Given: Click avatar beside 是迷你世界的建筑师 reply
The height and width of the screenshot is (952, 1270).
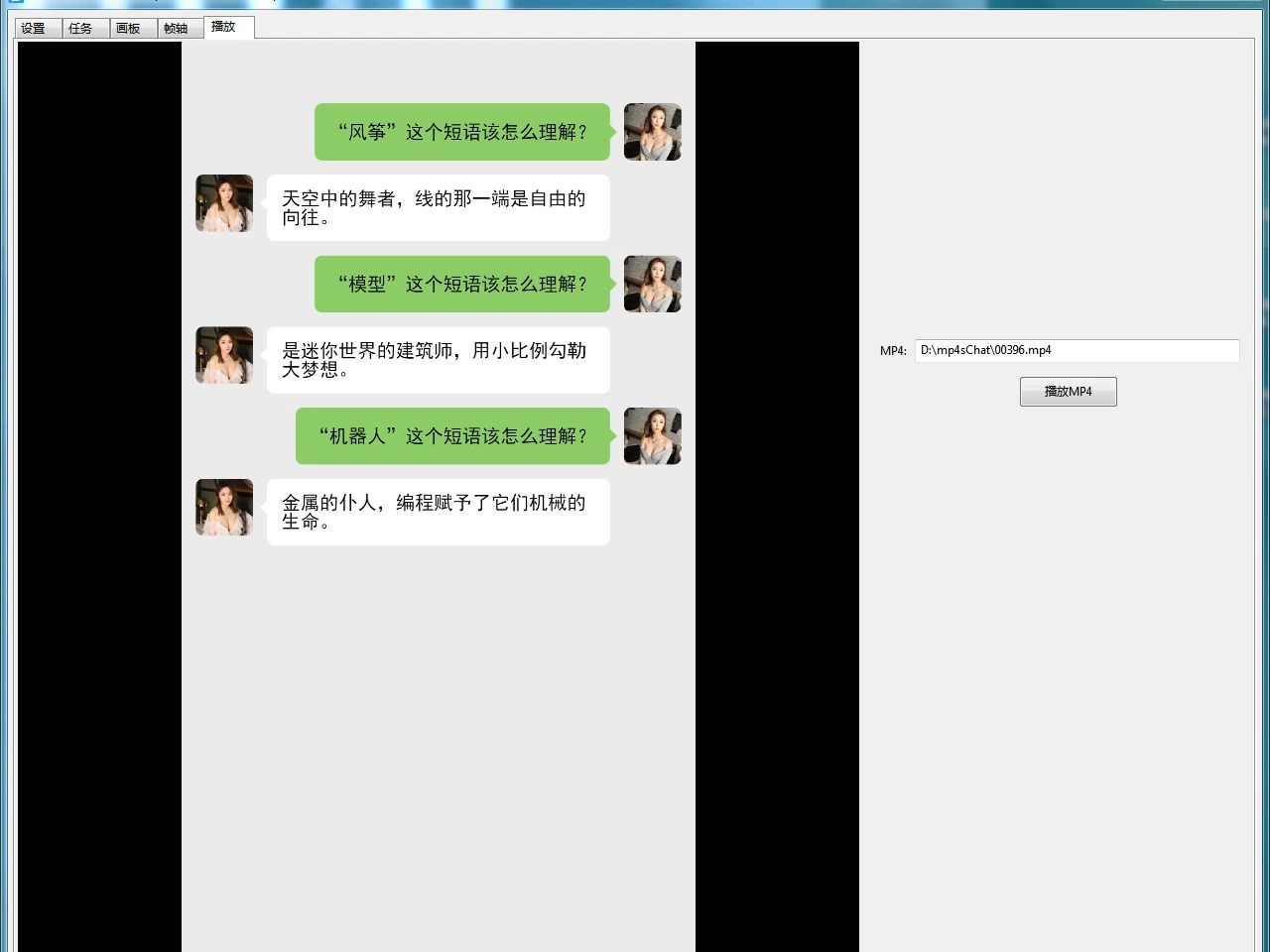Looking at the screenshot, I should [224, 355].
